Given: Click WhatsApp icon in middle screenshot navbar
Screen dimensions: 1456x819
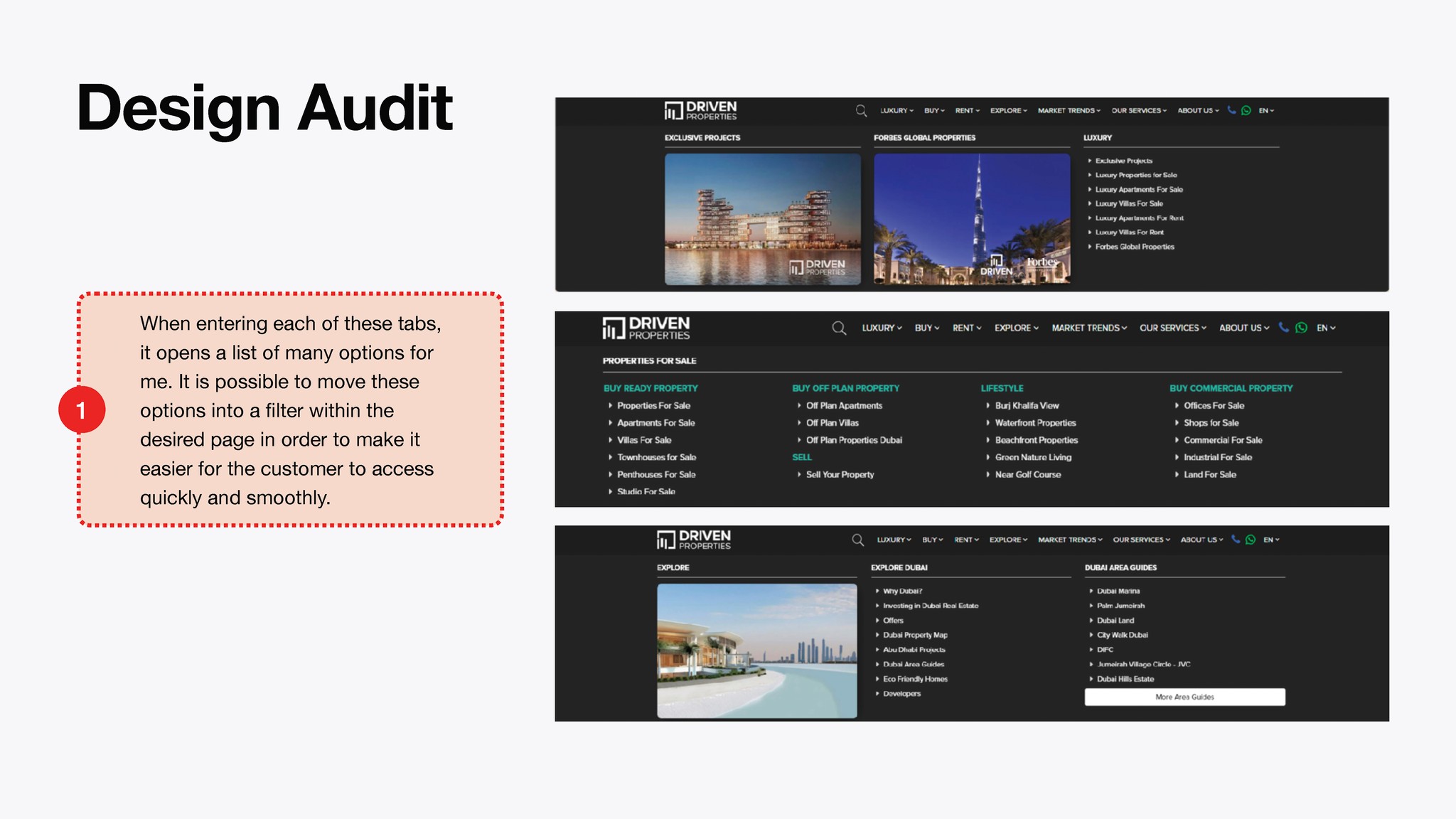Looking at the screenshot, I should click(x=1301, y=328).
